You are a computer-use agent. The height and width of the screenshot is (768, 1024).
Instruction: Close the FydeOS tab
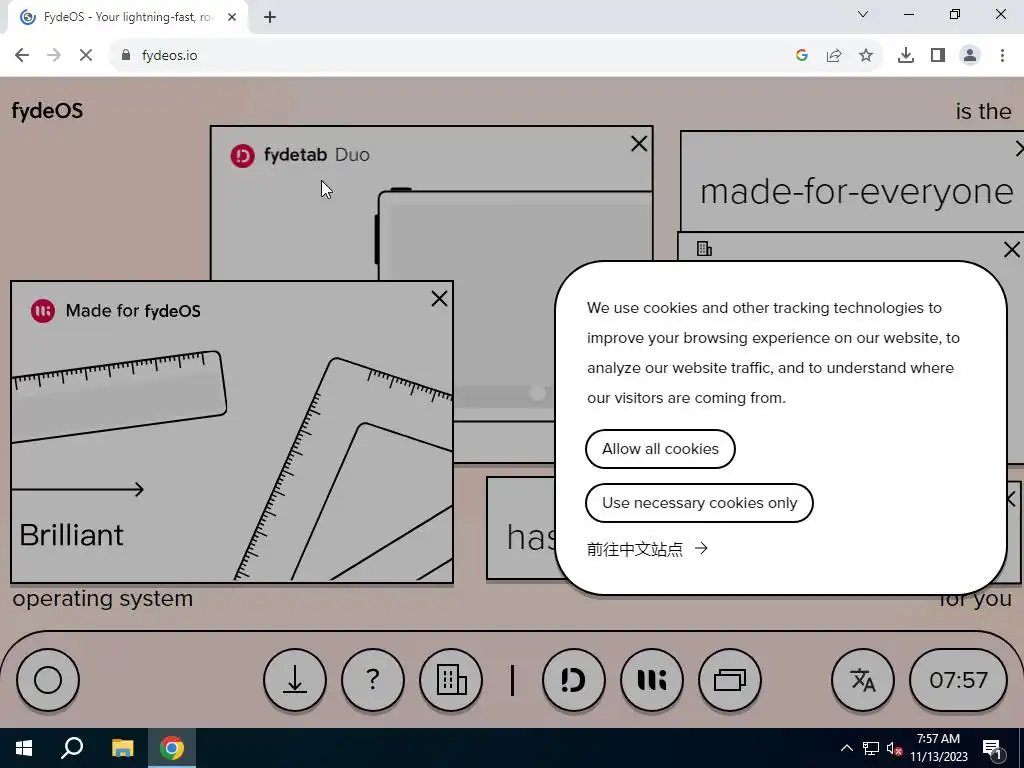tap(232, 17)
